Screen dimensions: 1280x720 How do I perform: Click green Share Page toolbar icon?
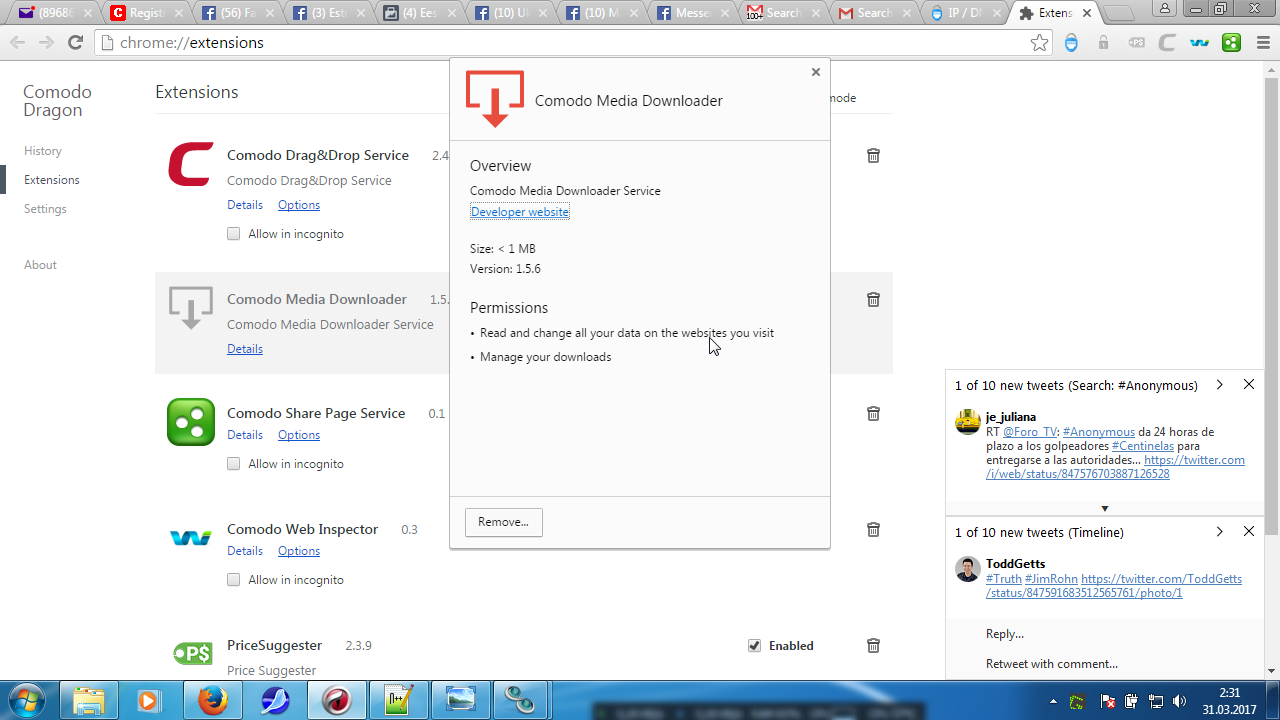tap(1231, 43)
